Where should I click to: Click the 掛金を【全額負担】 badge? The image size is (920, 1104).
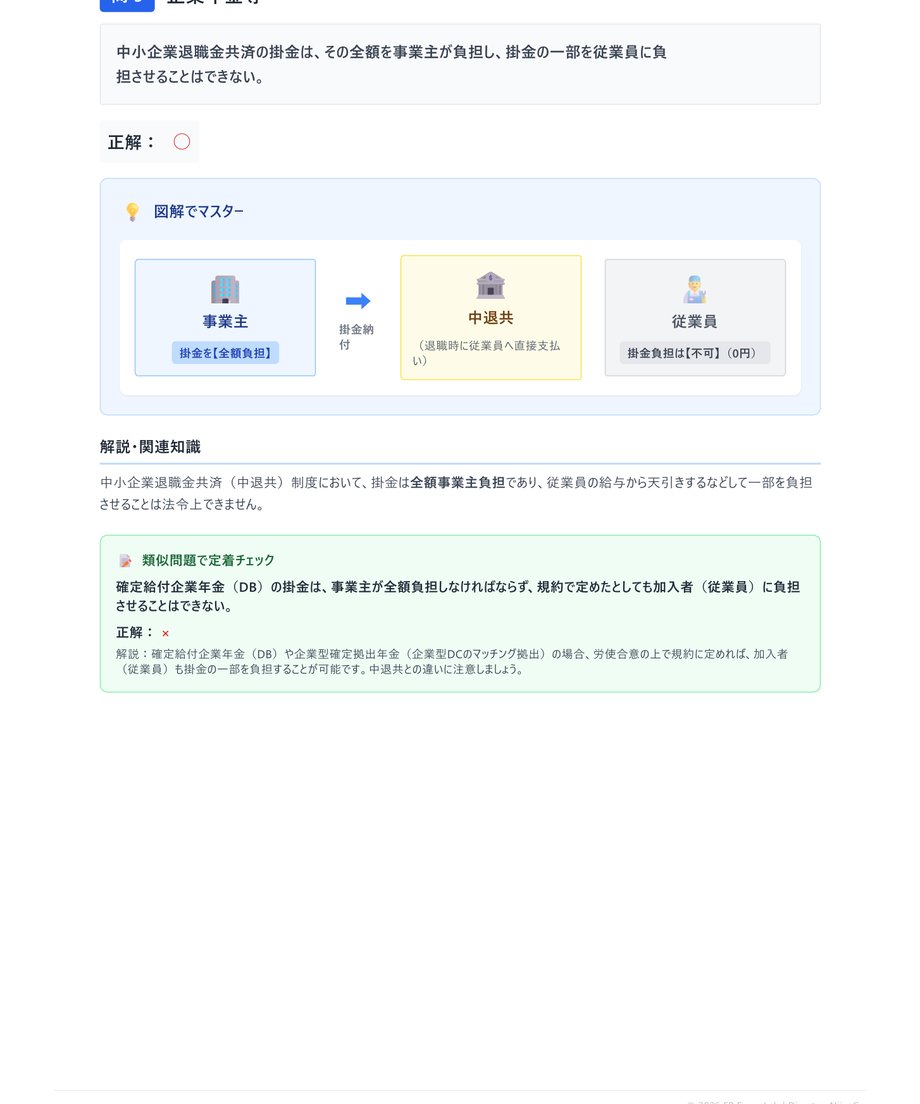point(225,353)
